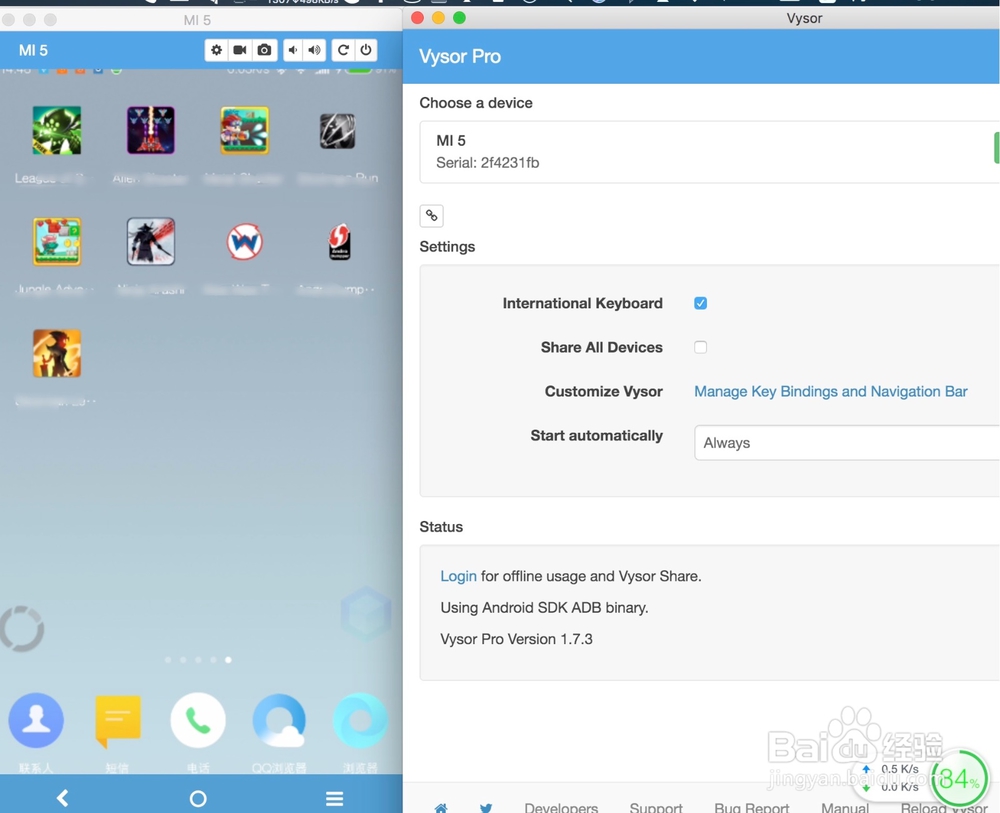The image size is (1000, 813).
Task: Open the Metal Shooter game app
Action: pyautogui.click(x=245, y=131)
